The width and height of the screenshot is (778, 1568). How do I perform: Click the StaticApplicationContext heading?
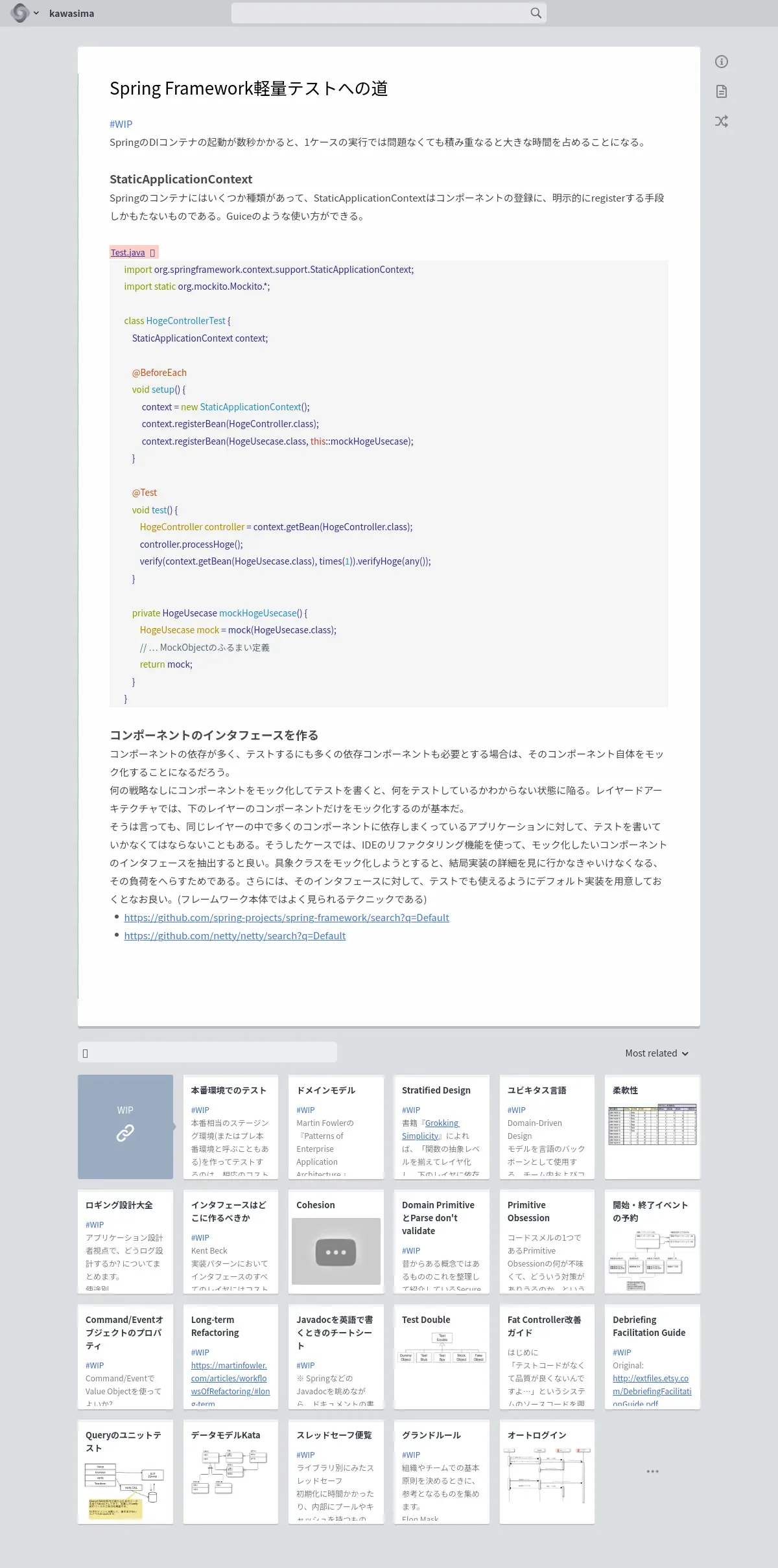tap(181, 179)
